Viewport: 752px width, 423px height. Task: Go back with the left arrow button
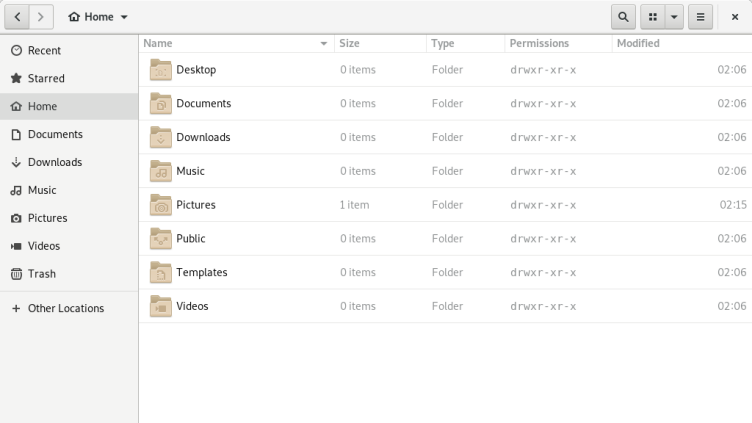click(x=19, y=17)
